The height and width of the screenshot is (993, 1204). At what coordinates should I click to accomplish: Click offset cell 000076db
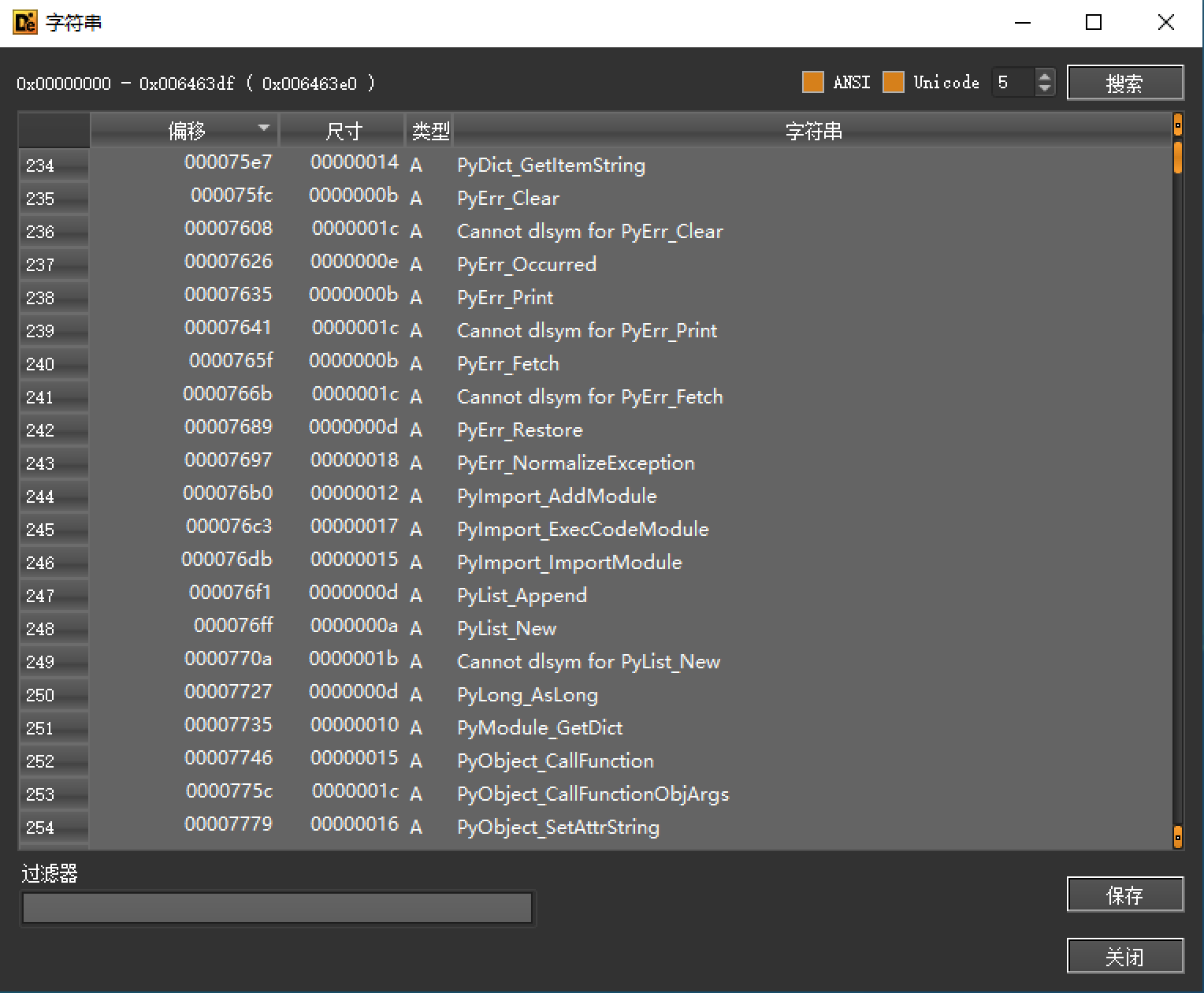pyautogui.click(x=227, y=560)
